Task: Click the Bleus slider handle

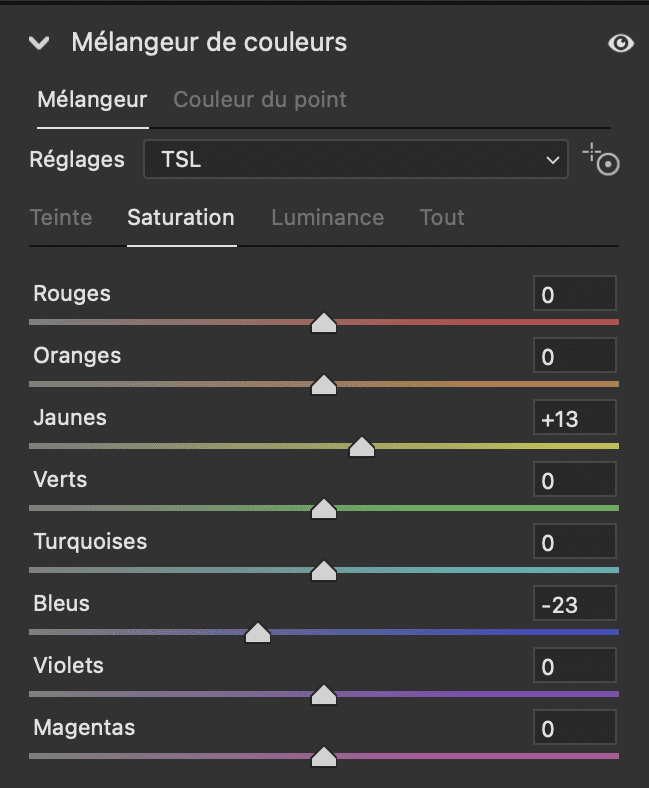Action: tap(258, 633)
